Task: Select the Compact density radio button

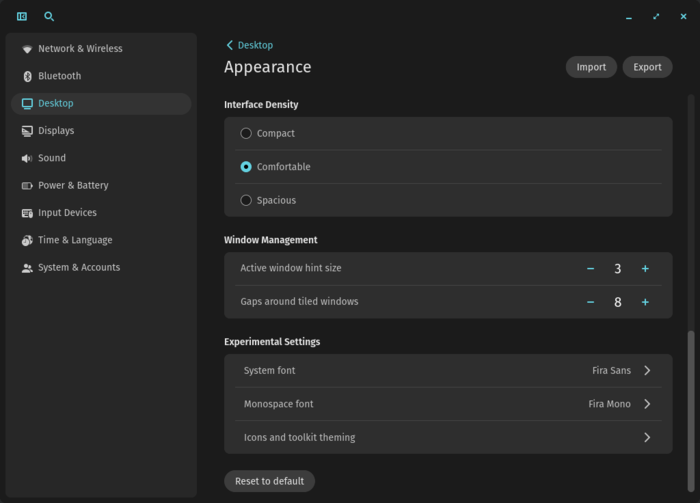Action: coord(246,133)
